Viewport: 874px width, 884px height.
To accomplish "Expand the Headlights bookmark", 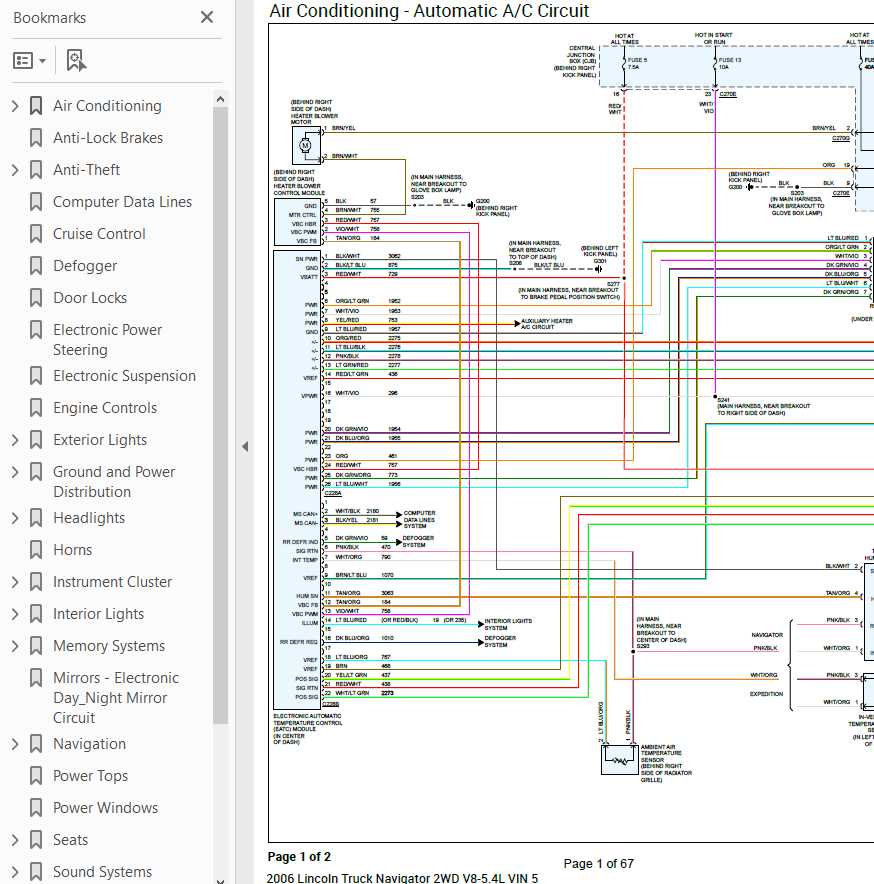I will (15, 518).
